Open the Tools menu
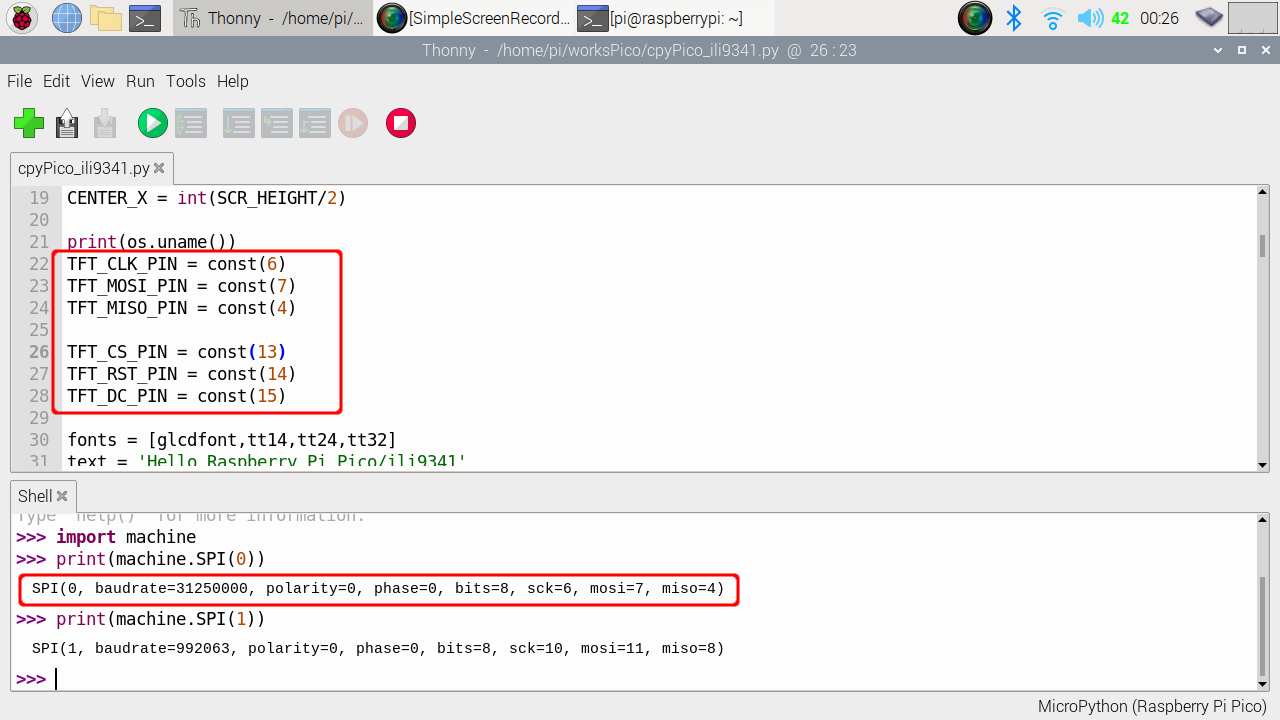The height and width of the screenshot is (720, 1280). [185, 81]
